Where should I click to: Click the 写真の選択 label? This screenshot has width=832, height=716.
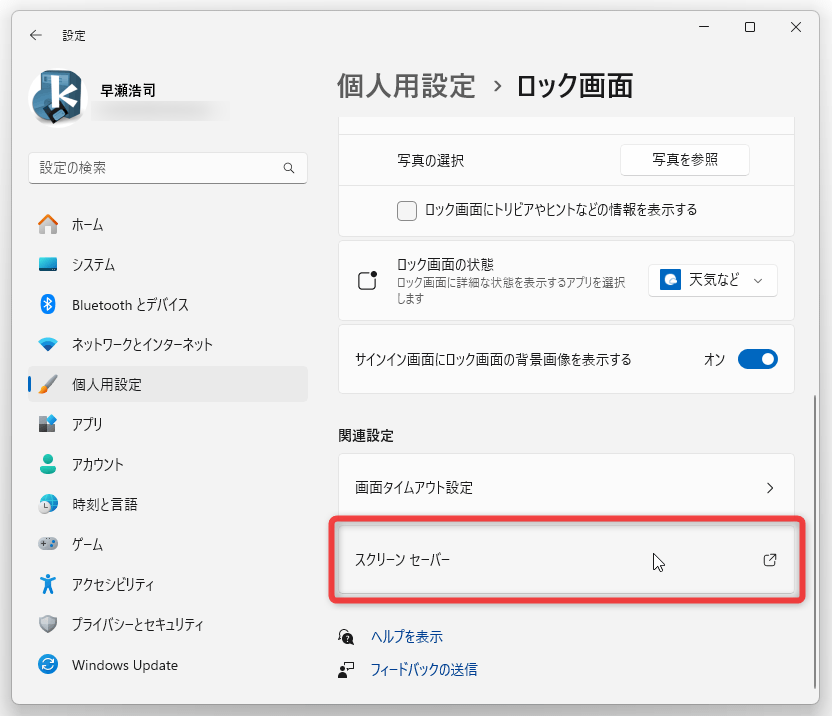click(x=430, y=160)
